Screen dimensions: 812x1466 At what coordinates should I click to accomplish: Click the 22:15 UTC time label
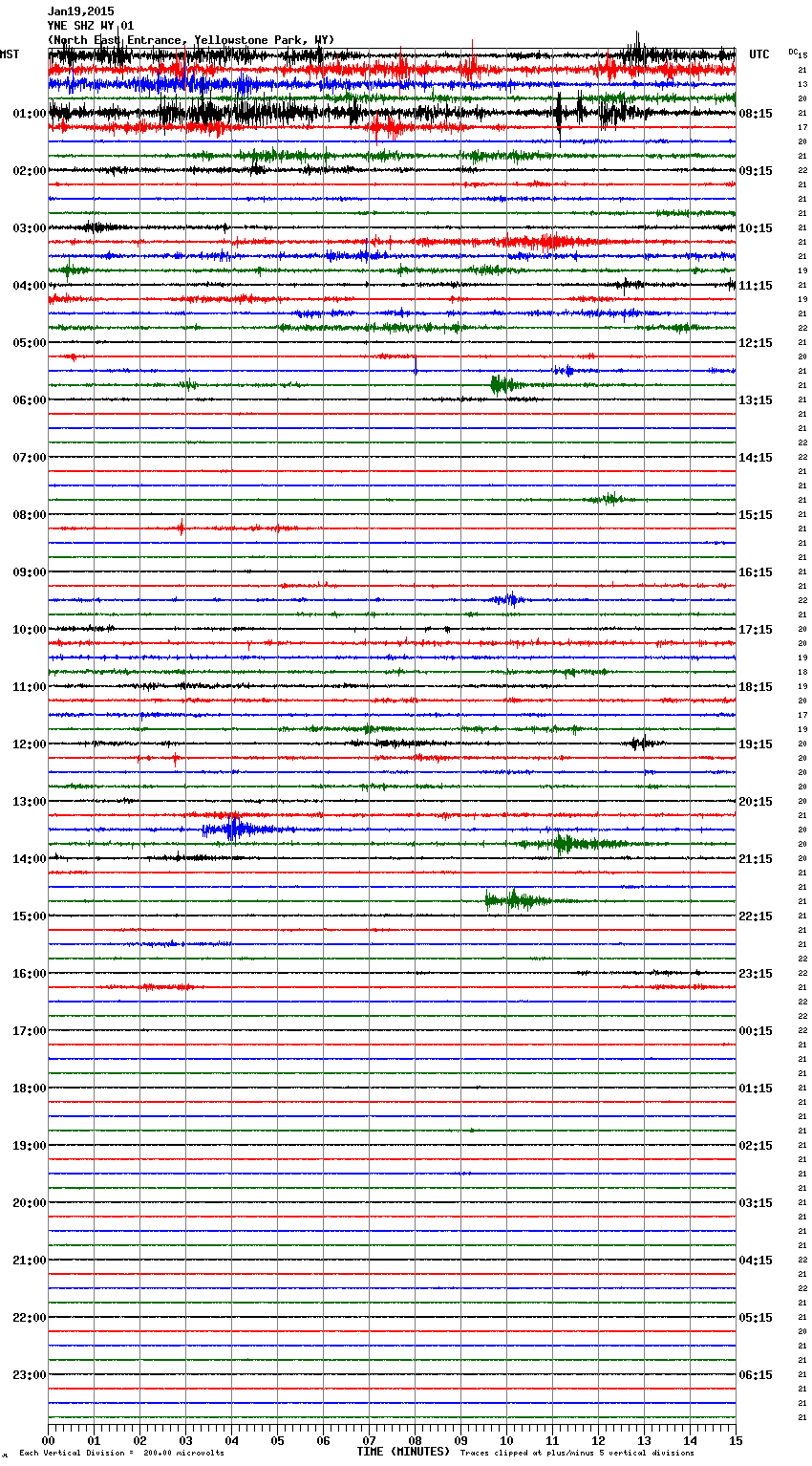pyautogui.click(x=756, y=916)
